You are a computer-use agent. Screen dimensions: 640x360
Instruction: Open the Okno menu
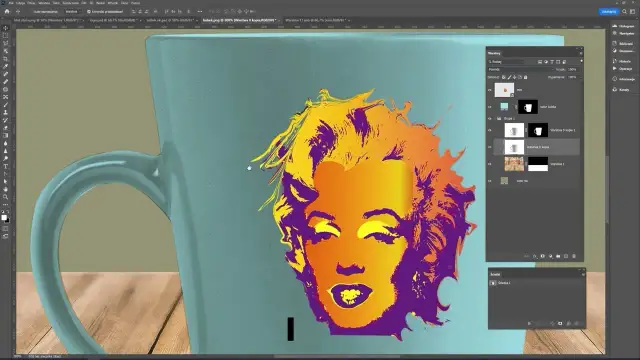(124, 3)
